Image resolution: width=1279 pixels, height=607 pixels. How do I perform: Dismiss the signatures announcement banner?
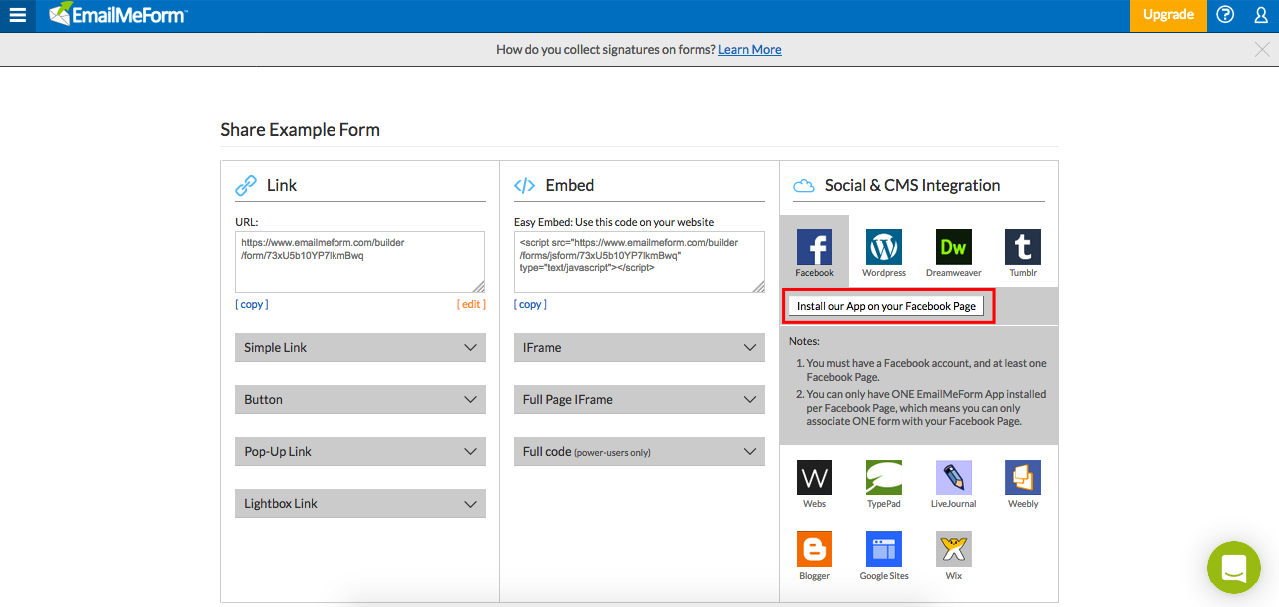(x=1262, y=50)
